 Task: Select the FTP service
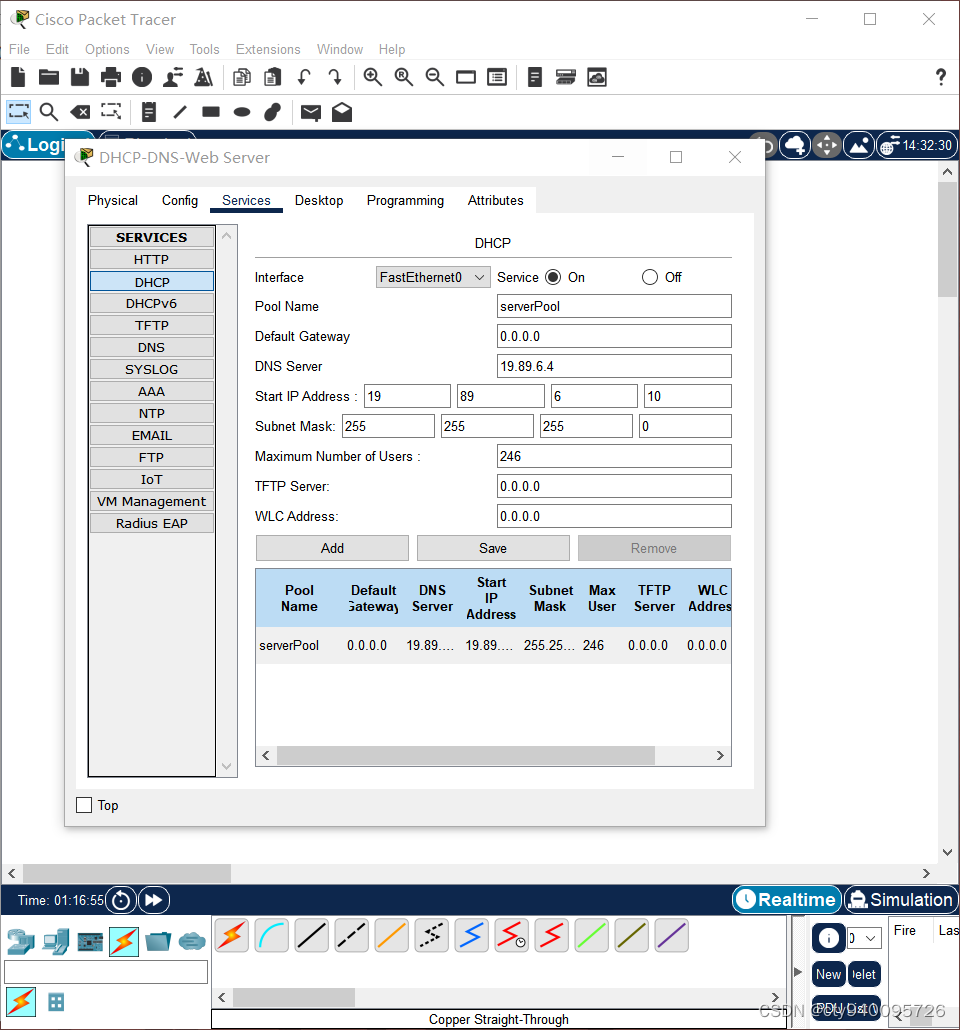point(152,457)
